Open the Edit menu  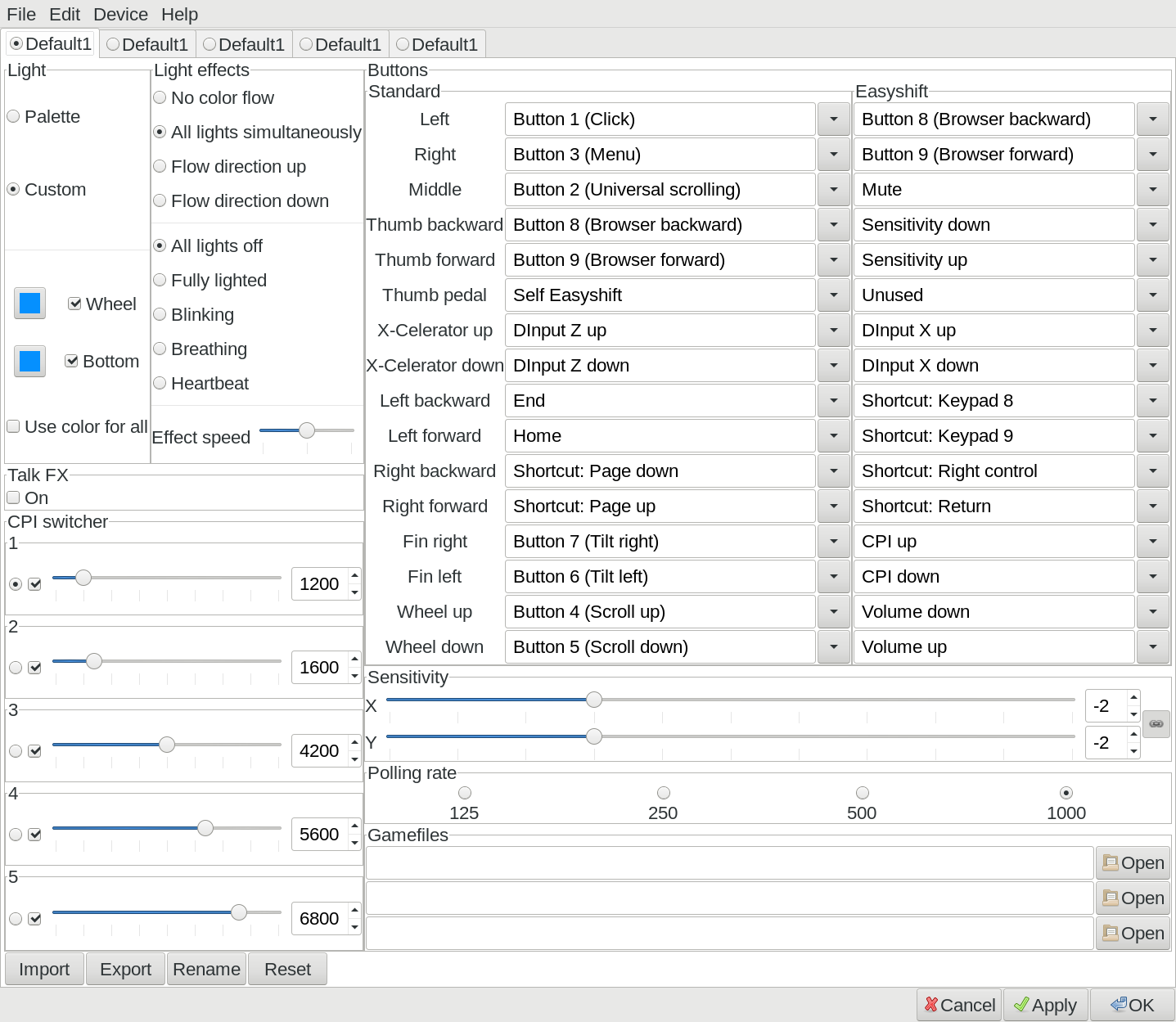(x=65, y=14)
